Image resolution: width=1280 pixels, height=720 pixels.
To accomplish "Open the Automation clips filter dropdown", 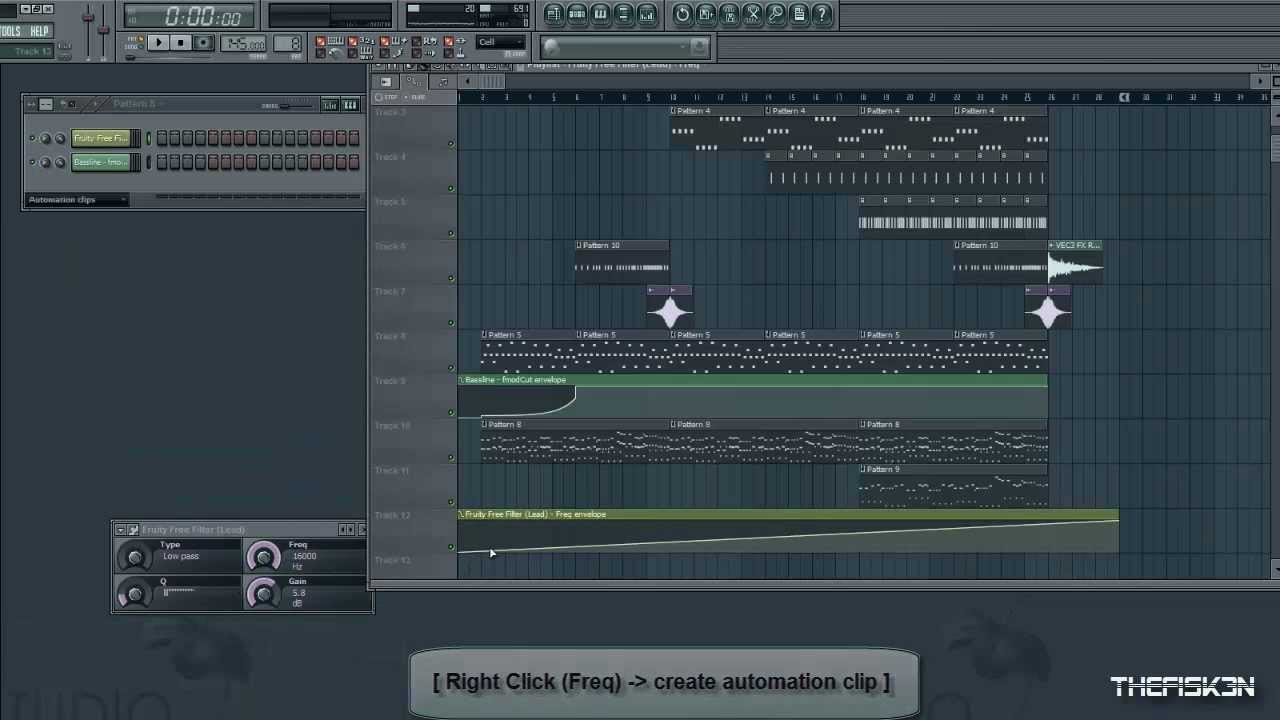I will 77,200.
